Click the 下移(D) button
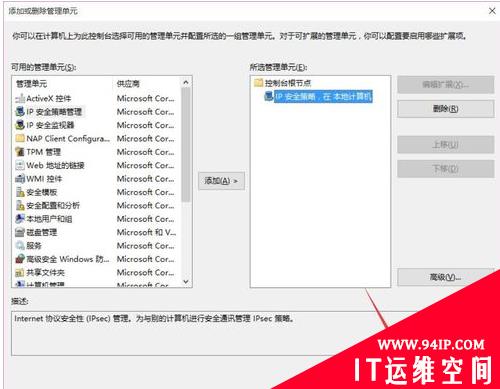The width and height of the screenshot is (500, 389). (445, 169)
